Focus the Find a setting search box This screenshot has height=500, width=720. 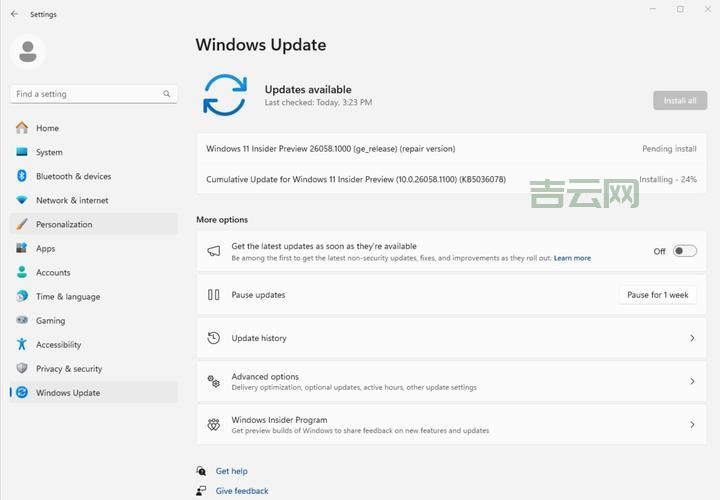tap(94, 94)
